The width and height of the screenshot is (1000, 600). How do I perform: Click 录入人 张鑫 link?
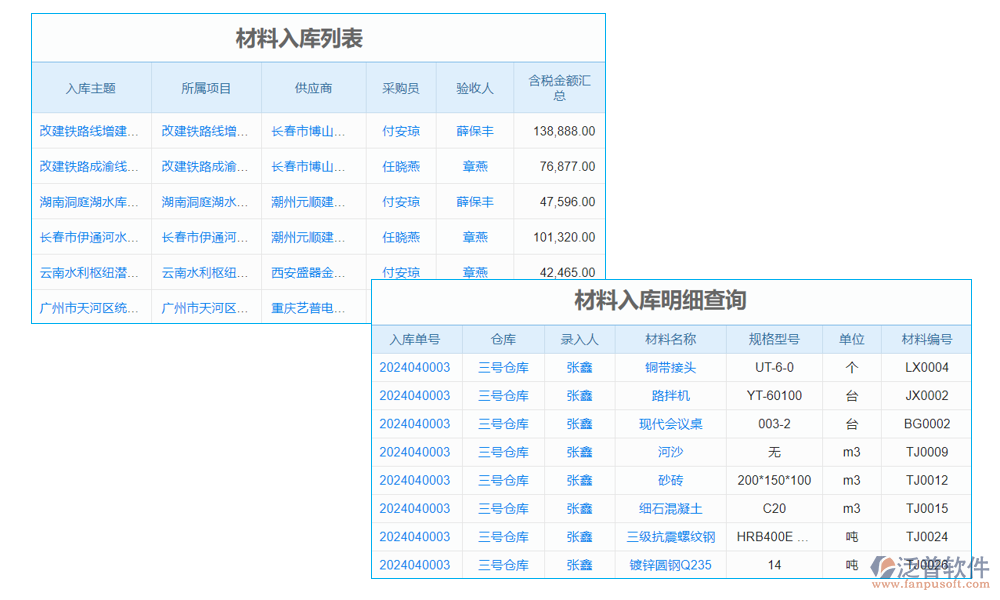580,367
